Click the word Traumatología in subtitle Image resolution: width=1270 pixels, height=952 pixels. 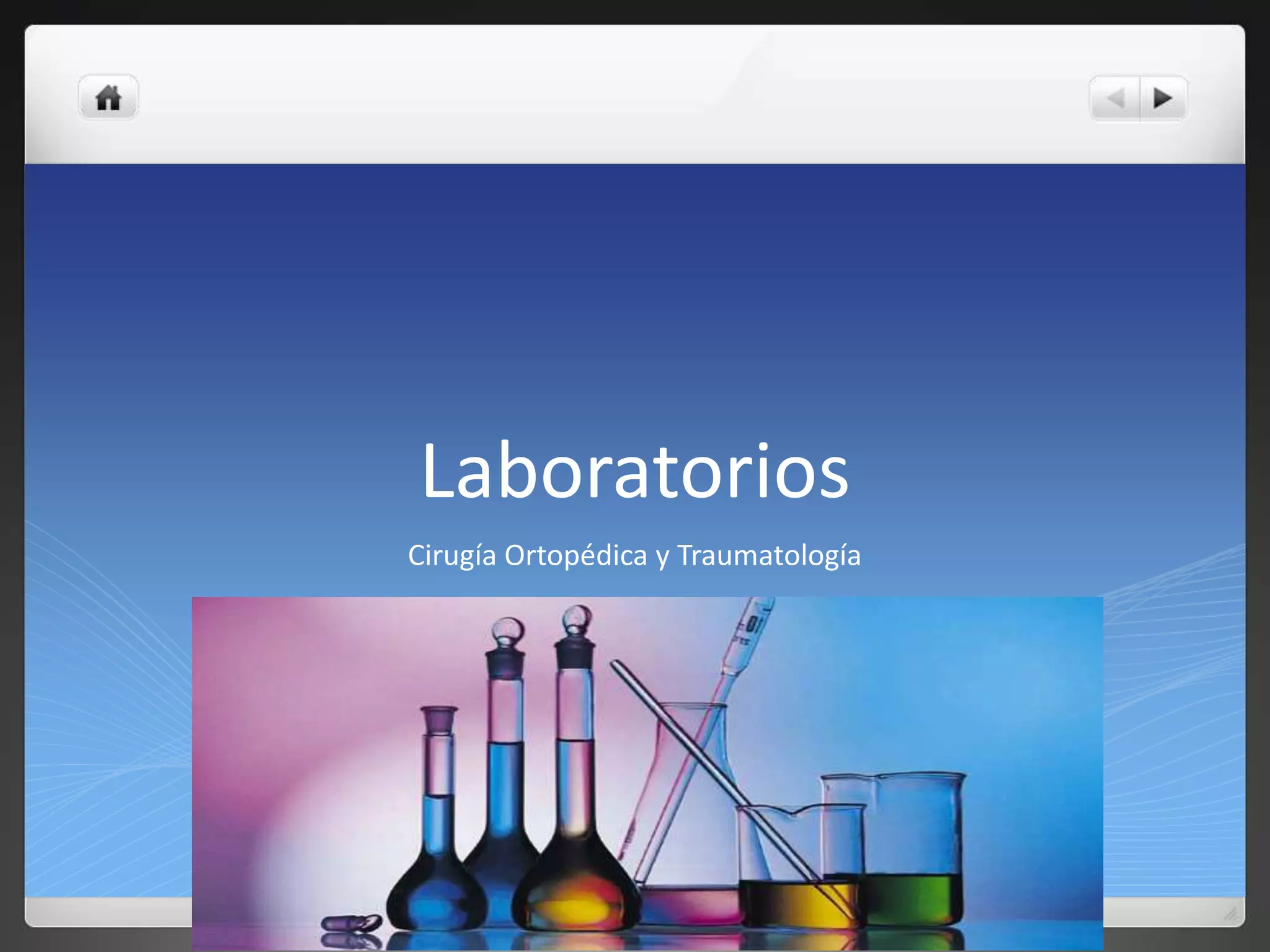click(768, 555)
